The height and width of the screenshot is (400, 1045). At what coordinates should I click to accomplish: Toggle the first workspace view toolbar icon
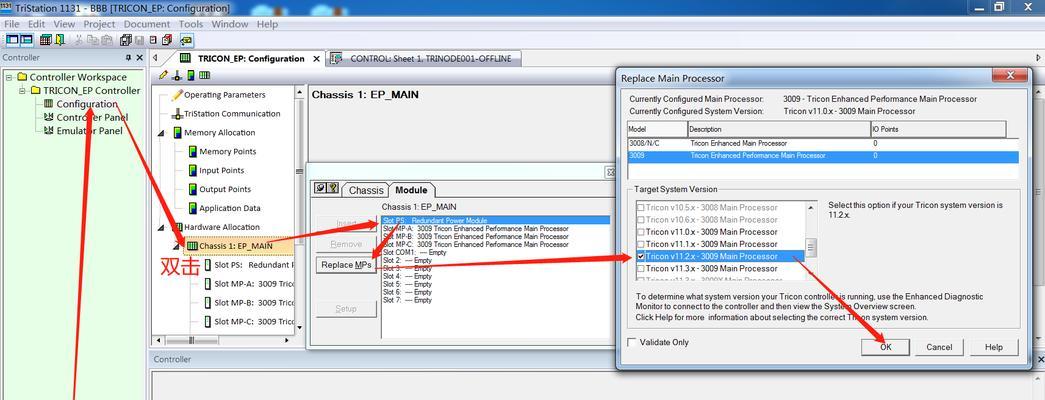(12, 40)
